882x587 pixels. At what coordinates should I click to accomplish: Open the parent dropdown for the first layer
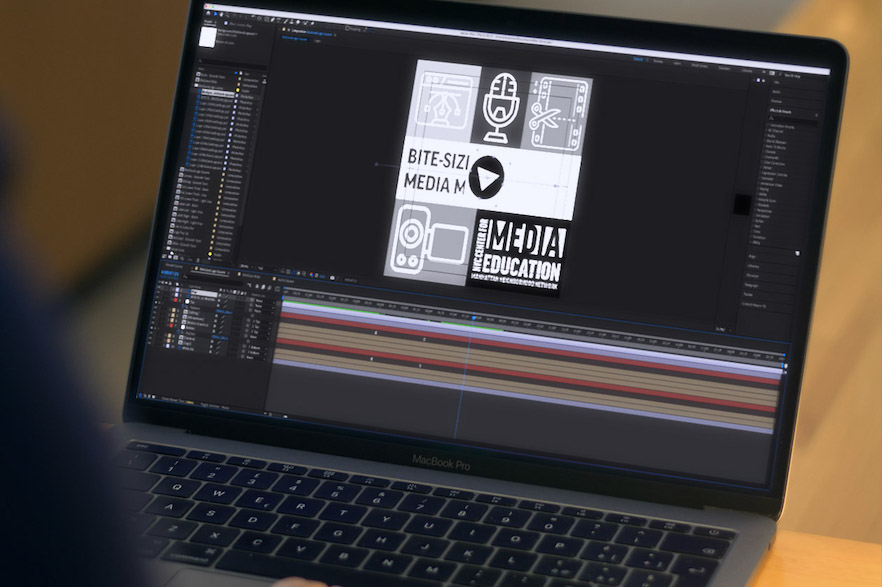[x=263, y=301]
